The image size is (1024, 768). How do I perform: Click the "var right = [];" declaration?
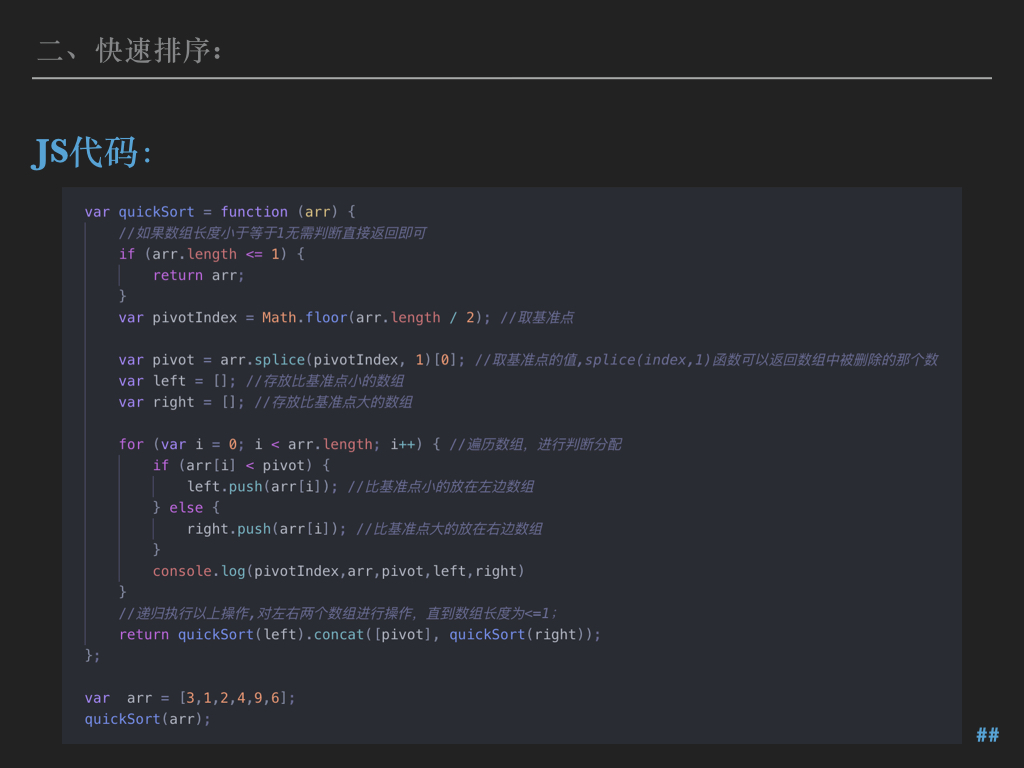click(181, 402)
